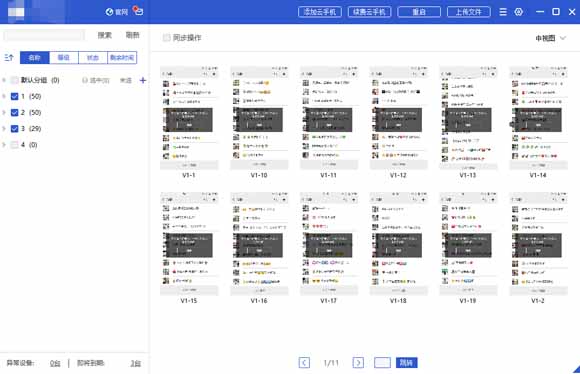Image resolution: width=580 pixels, height=374 pixels.
Task: Uncheck group 1 (50) checkbox
Action: (x=14, y=97)
